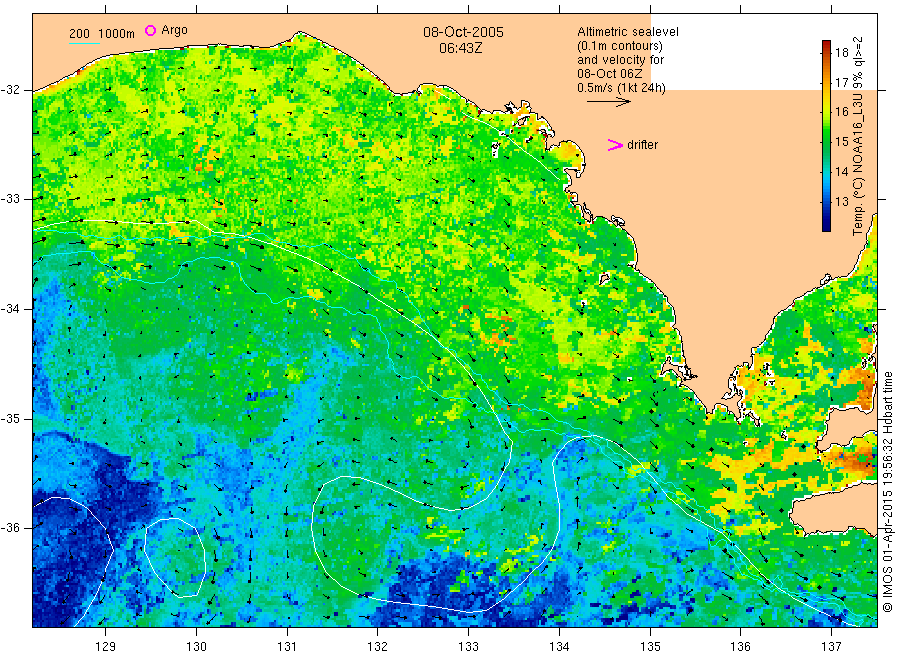Click the colorbar value 18

[x=841, y=53]
